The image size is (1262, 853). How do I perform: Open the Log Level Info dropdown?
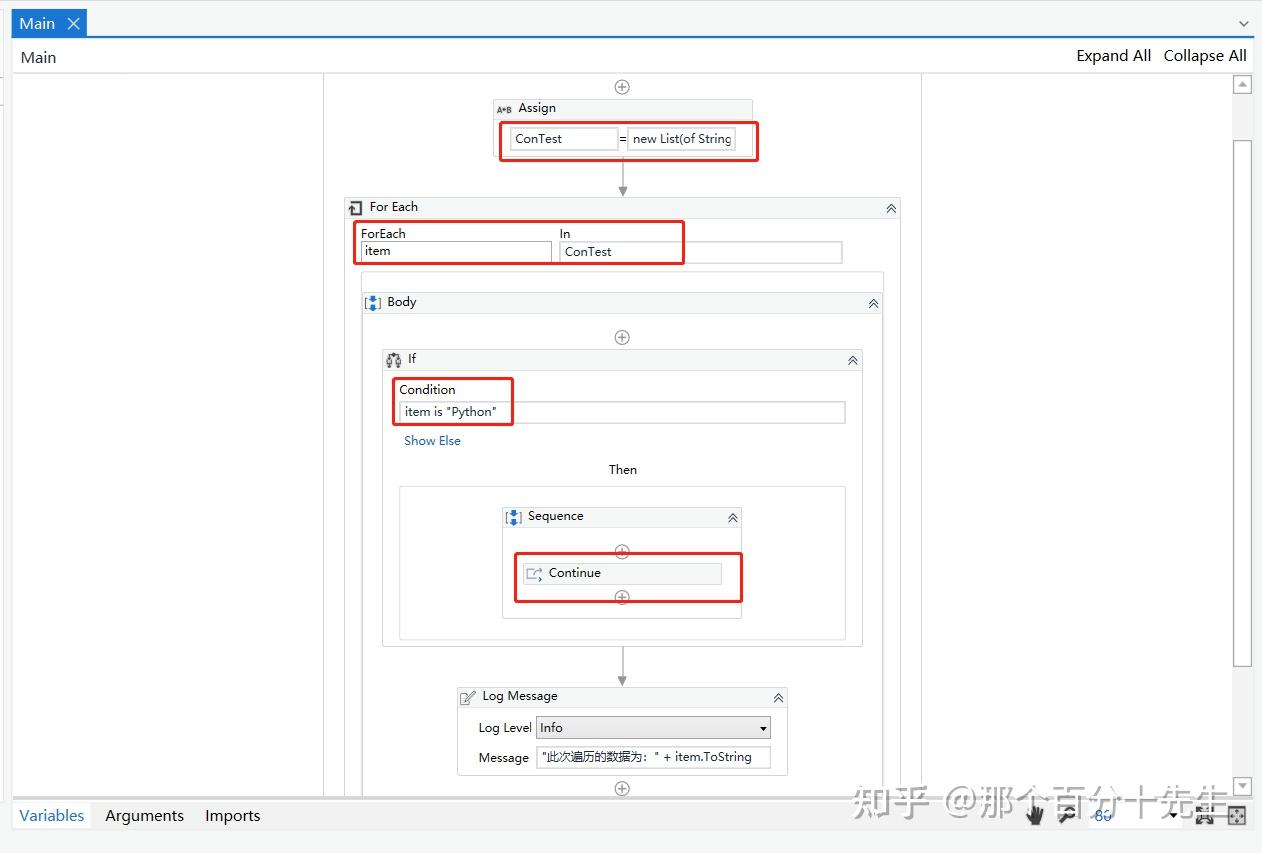tap(762, 727)
